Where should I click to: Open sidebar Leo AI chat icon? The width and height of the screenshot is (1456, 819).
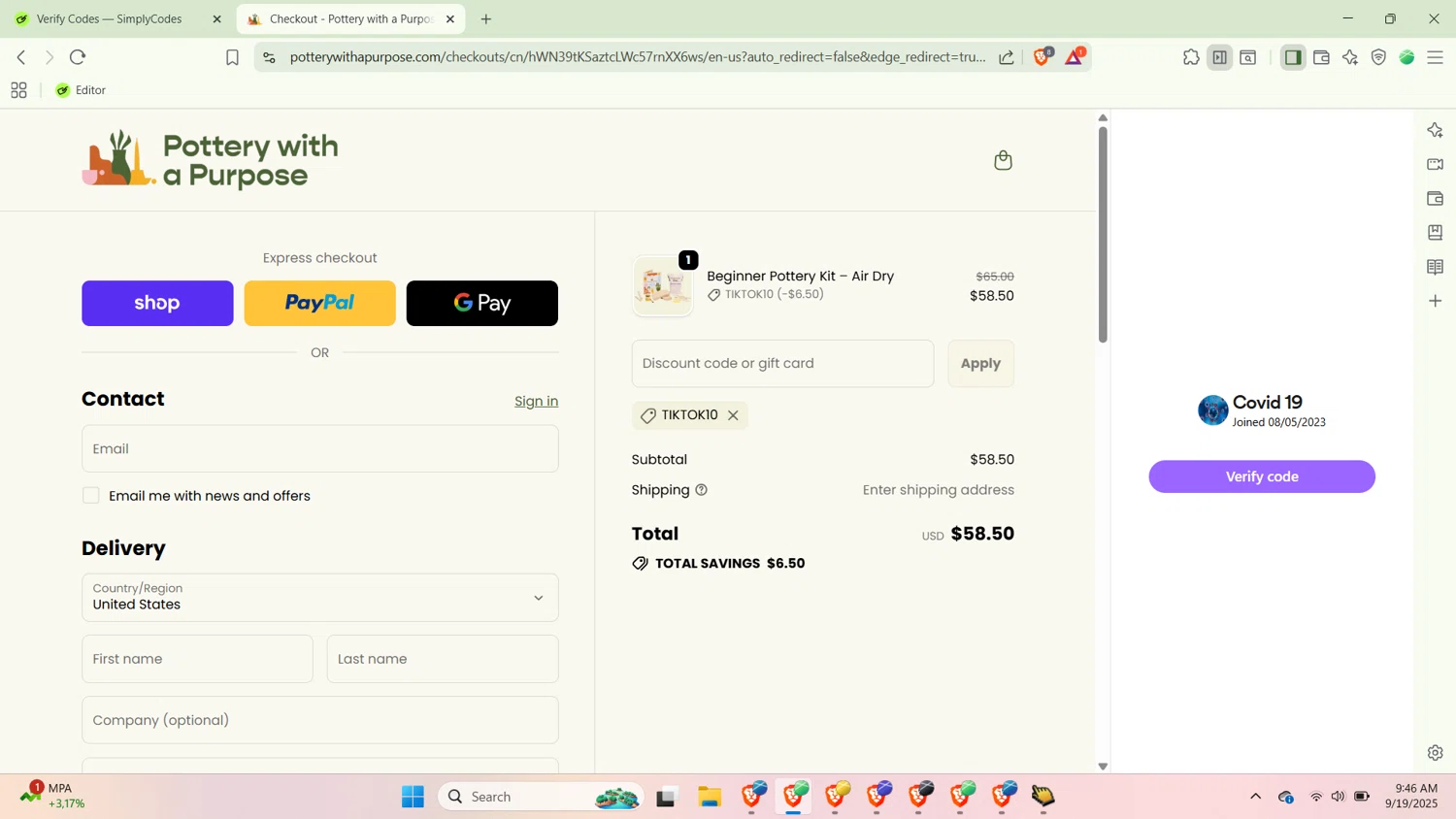tap(1436, 130)
